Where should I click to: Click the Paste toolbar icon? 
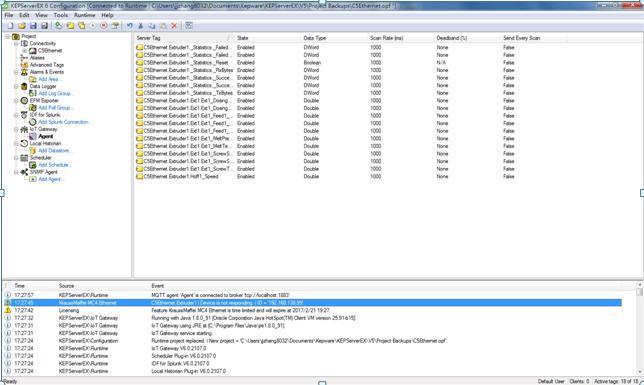click(x=163, y=25)
